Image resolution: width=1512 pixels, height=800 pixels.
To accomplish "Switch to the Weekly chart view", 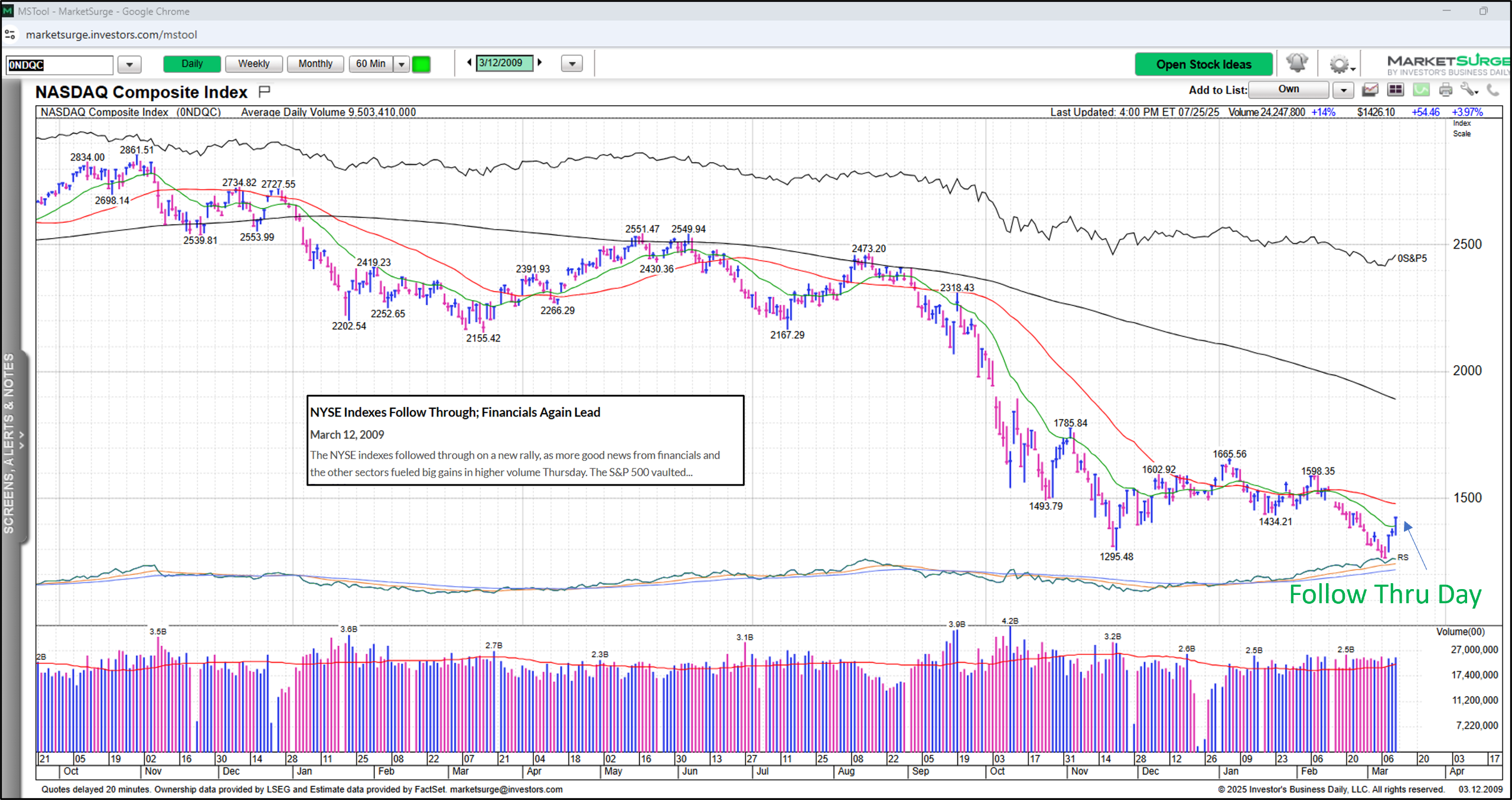I will coord(253,63).
